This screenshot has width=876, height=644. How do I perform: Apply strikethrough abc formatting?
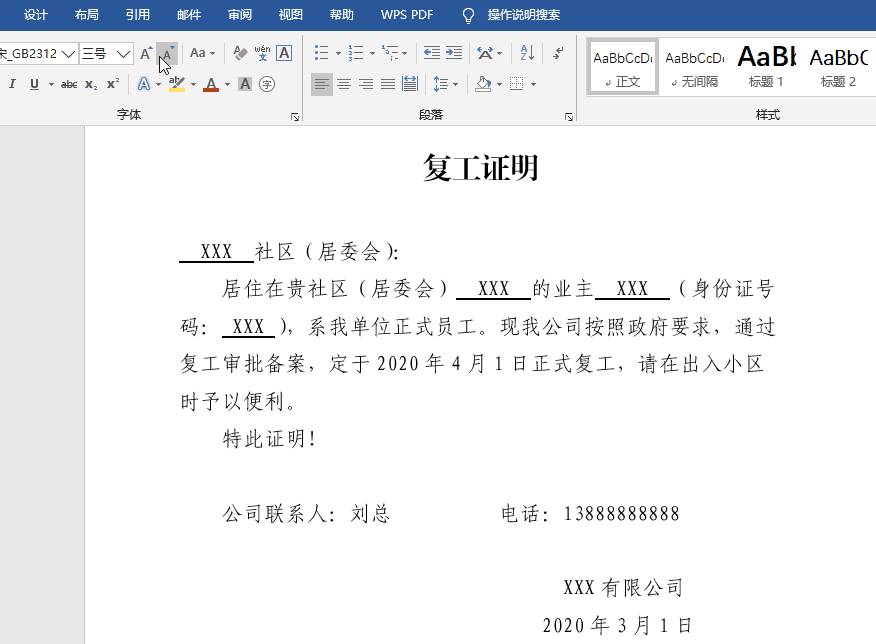tap(69, 84)
